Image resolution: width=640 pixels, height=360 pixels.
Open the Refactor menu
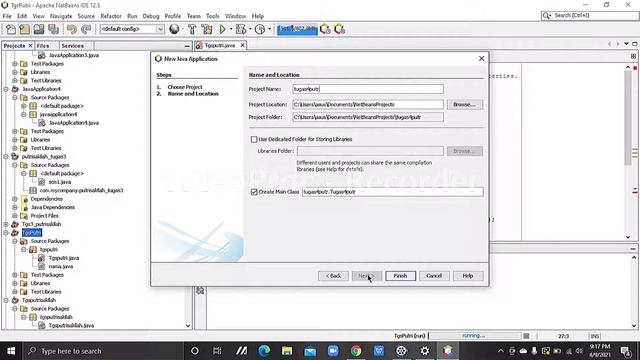tap(111, 16)
